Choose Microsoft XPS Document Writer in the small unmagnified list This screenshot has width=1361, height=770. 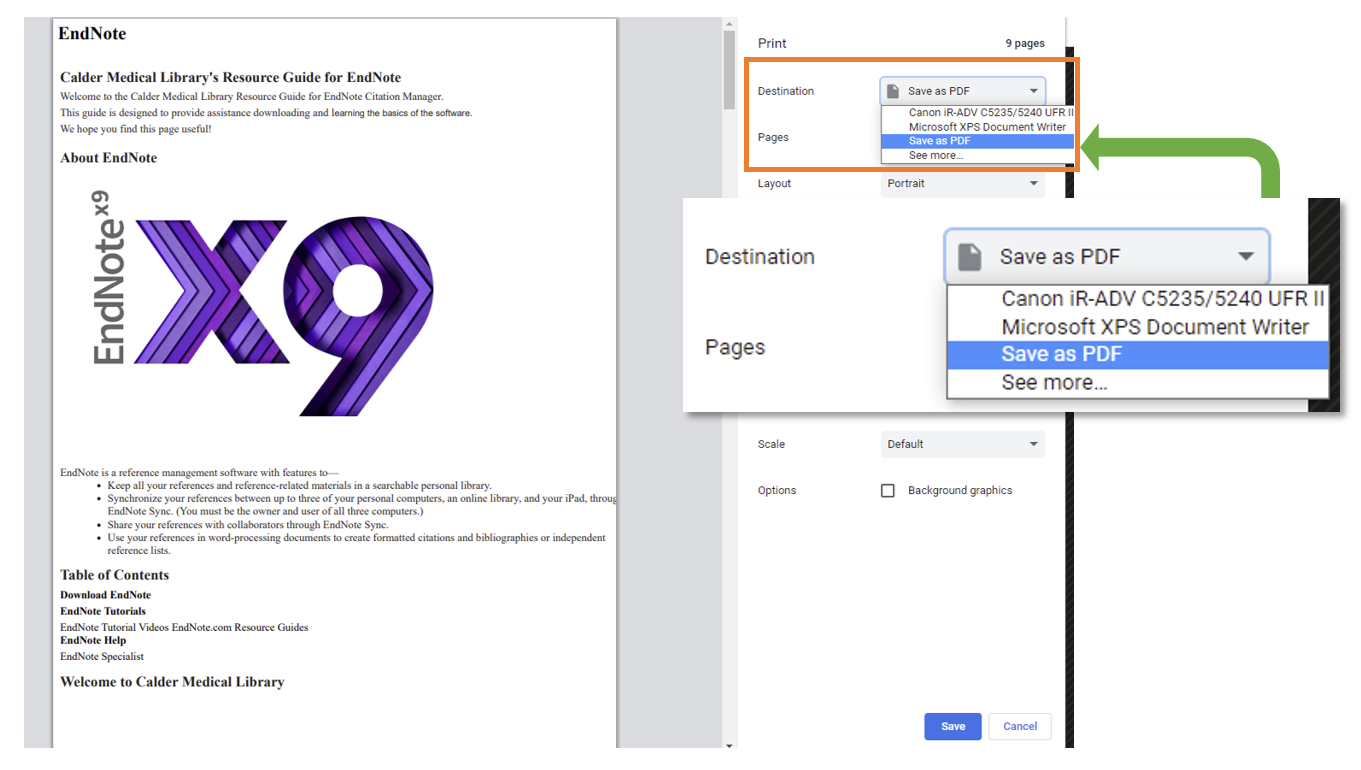pyautogui.click(x=978, y=127)
